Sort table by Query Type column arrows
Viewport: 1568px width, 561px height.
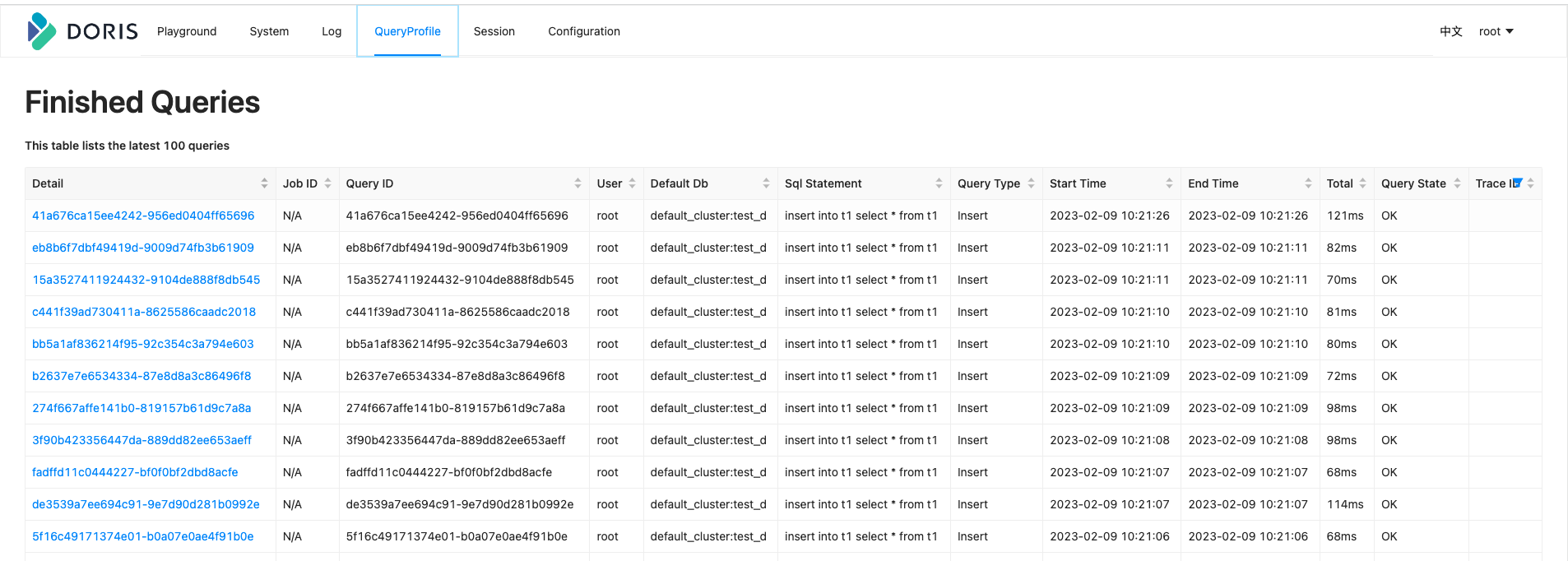pyautogui.click(x=1031, y=183)
